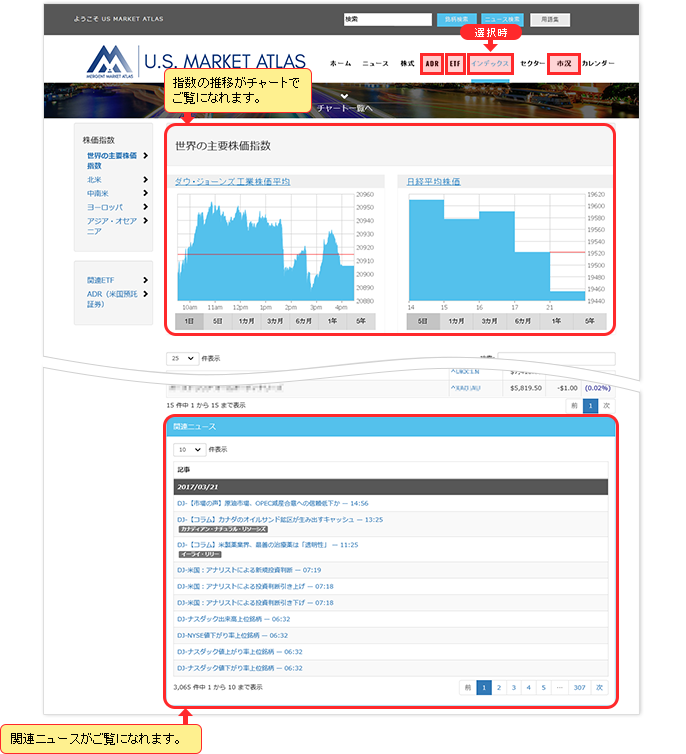Open the 25 件表示 rows dropdown
The width and height of the screenshot is (686, 754).
click(x=183, y=358)
